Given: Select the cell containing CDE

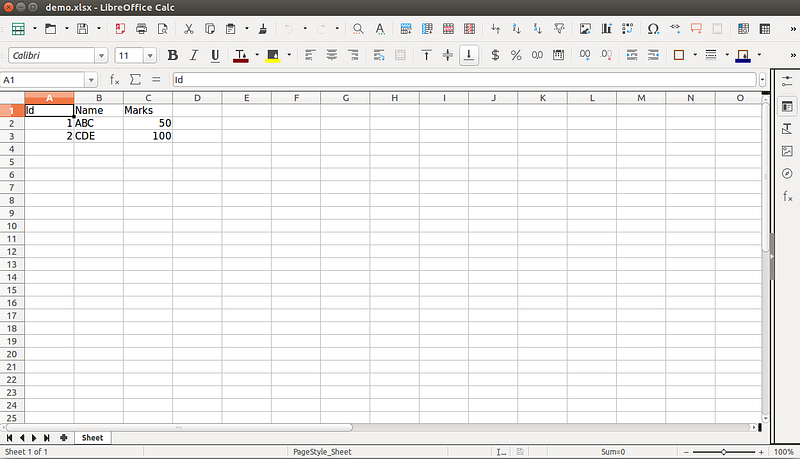Looking at the screenshot, I should [x=98, y=136].
